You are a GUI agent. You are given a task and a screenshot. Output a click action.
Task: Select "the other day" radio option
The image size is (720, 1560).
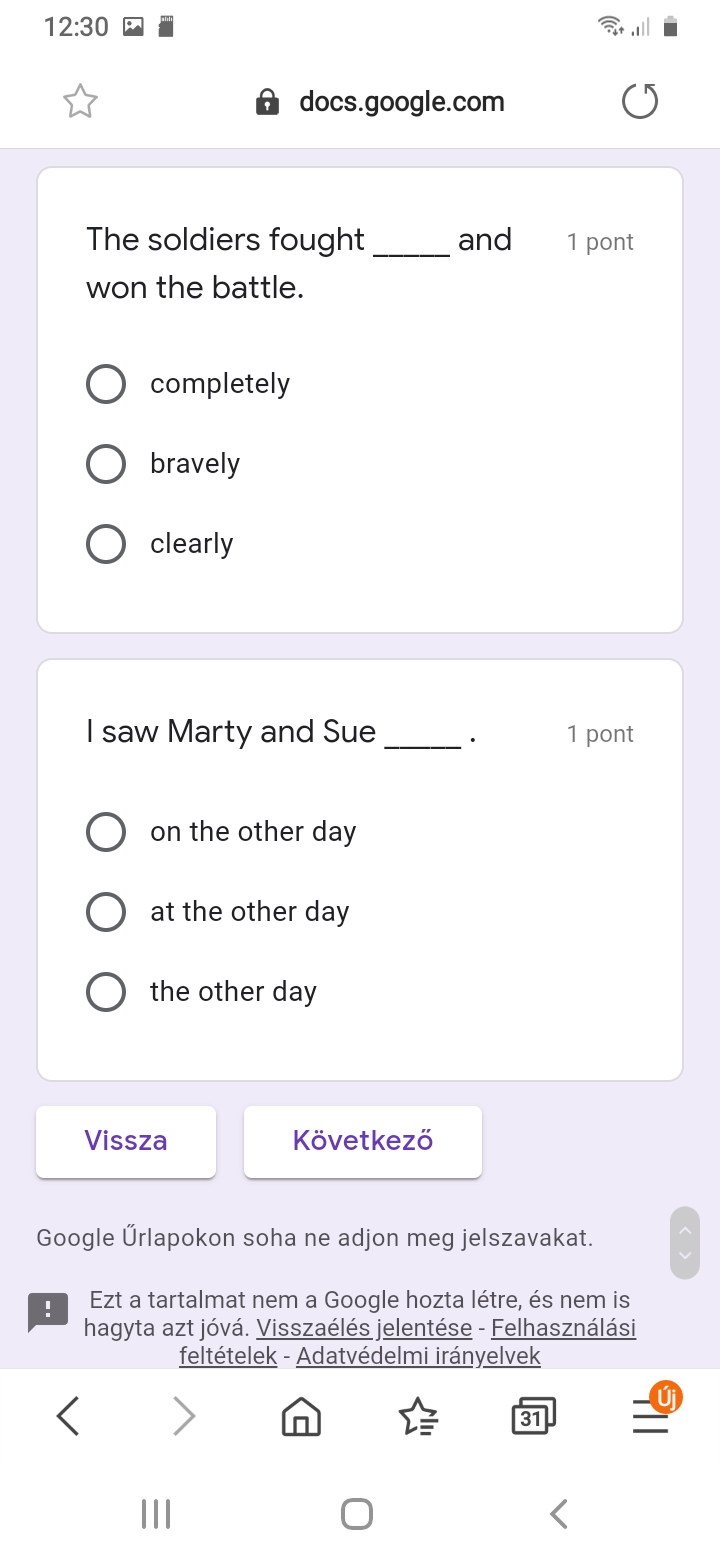(x=106, y=992)
